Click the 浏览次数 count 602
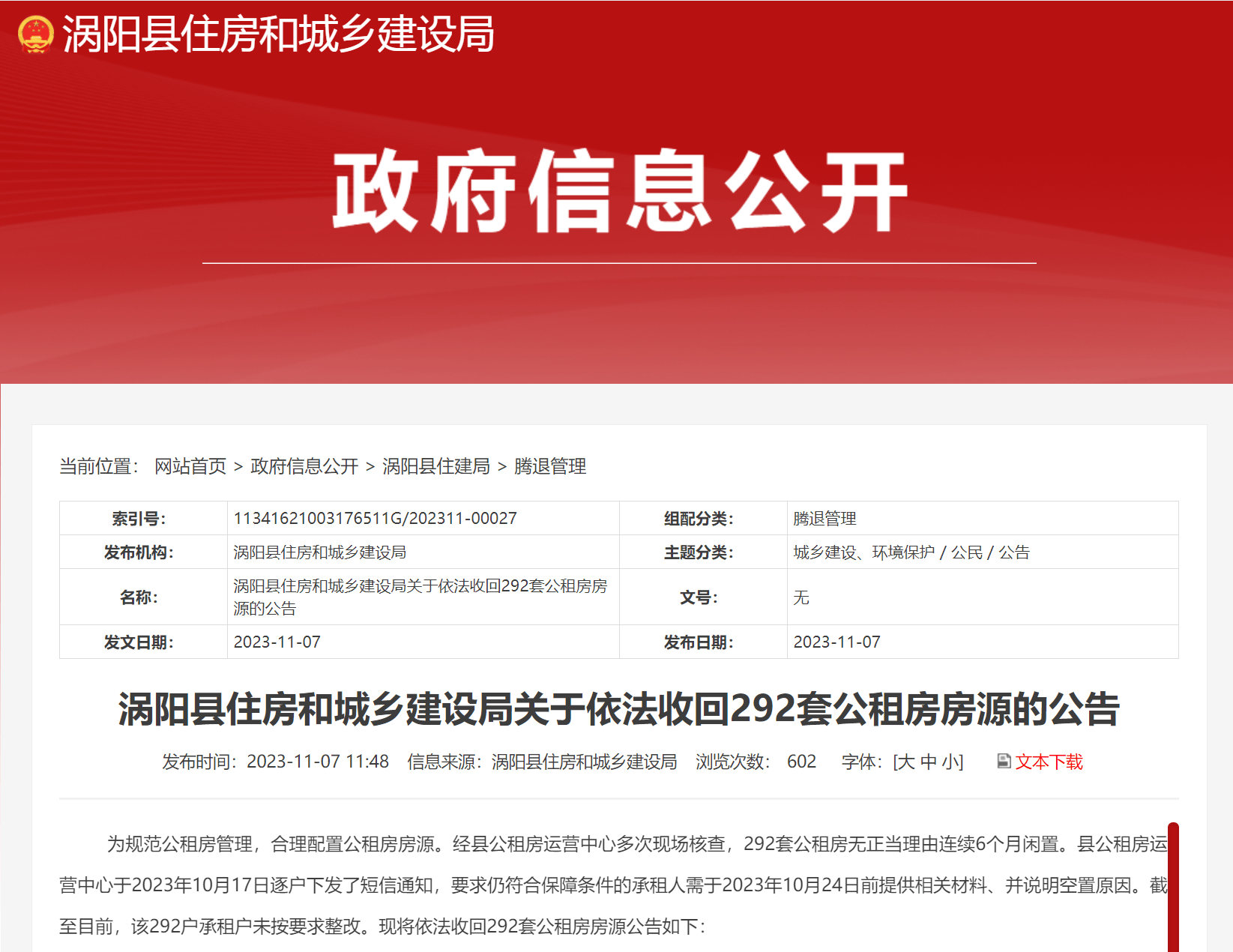1233x952 pixels. tap(801, 762)
